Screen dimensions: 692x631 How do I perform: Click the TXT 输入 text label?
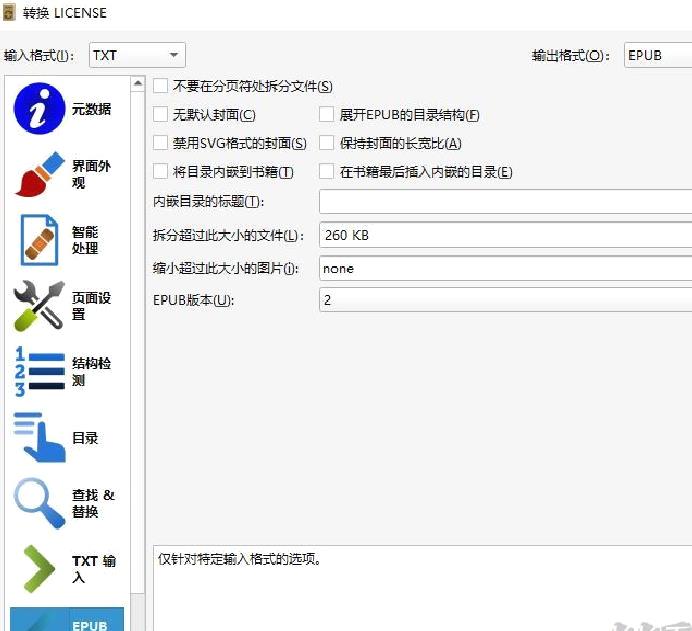click(94, 569)
